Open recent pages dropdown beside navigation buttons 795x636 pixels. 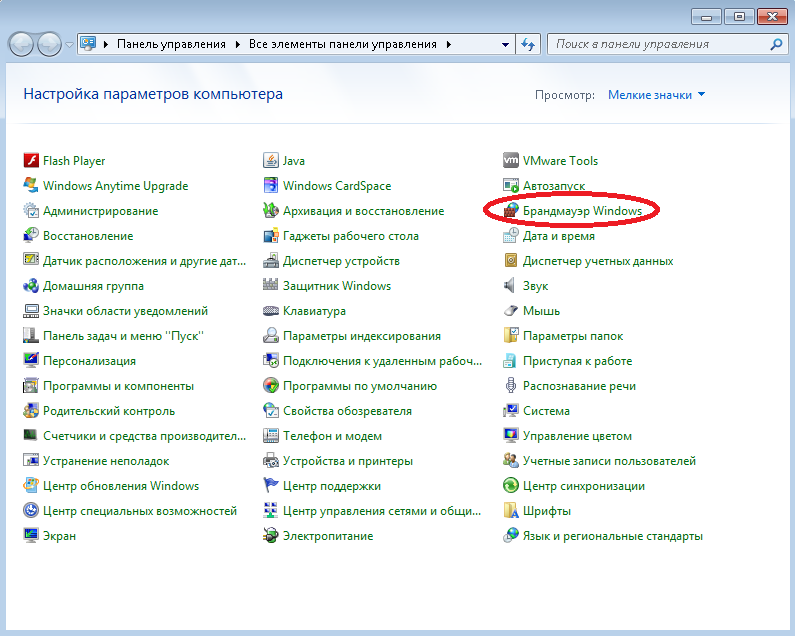(x=69, y=45)
